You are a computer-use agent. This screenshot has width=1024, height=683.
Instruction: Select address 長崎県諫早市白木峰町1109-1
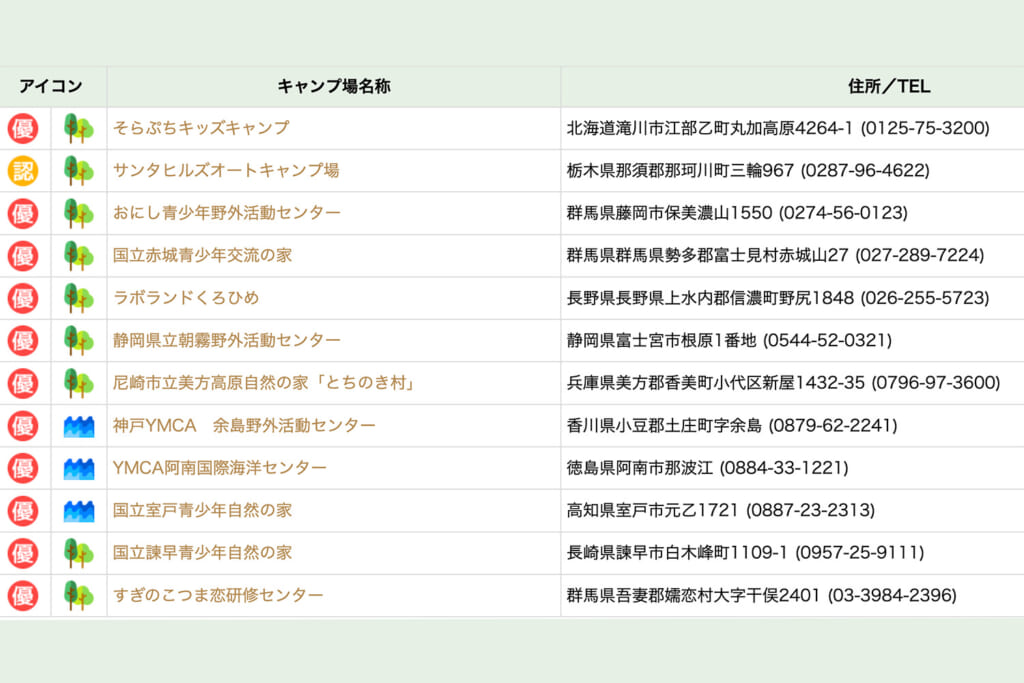coord(677,552)
